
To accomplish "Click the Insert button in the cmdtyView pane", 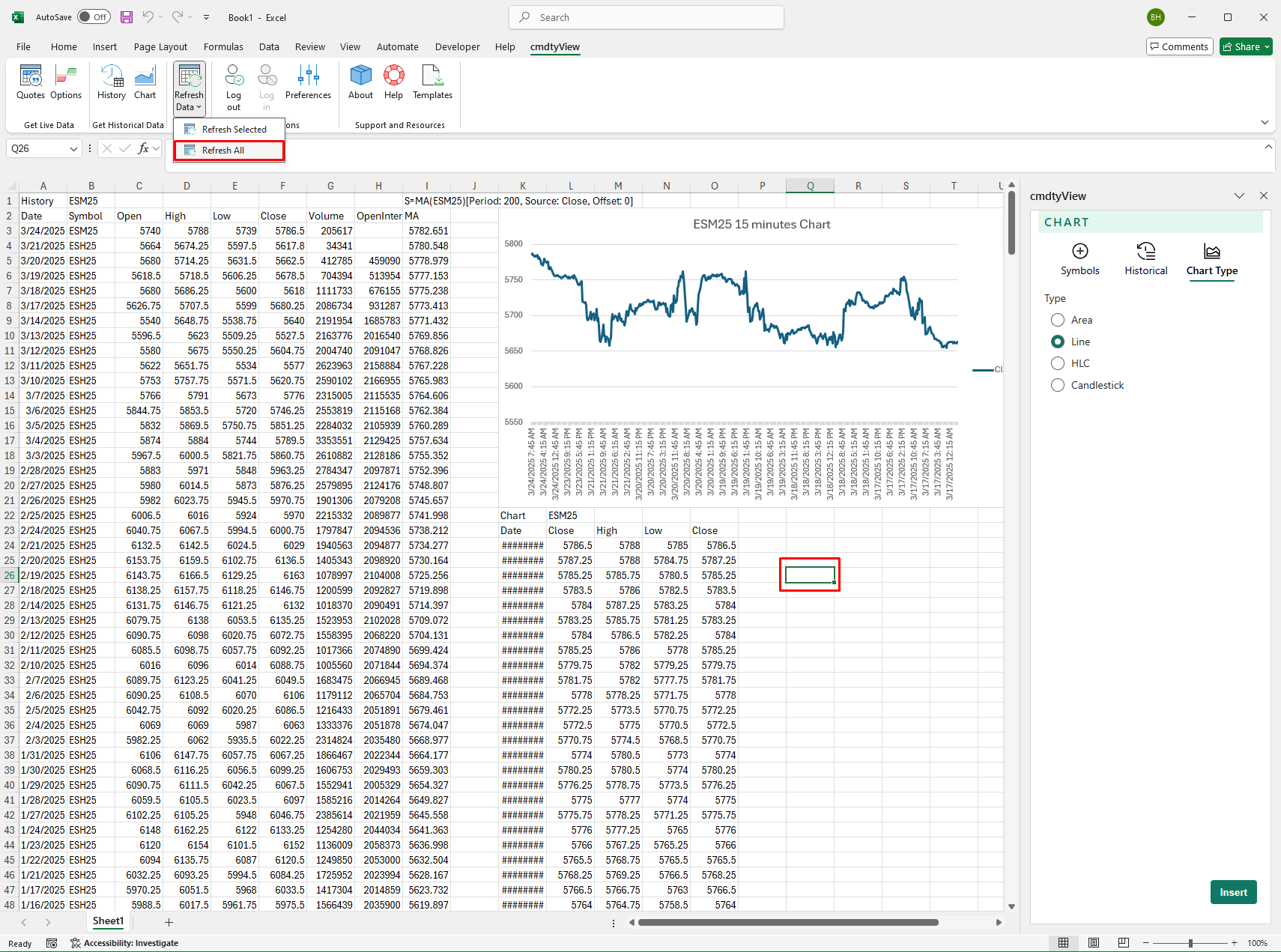I will (x=1233, y=892).
